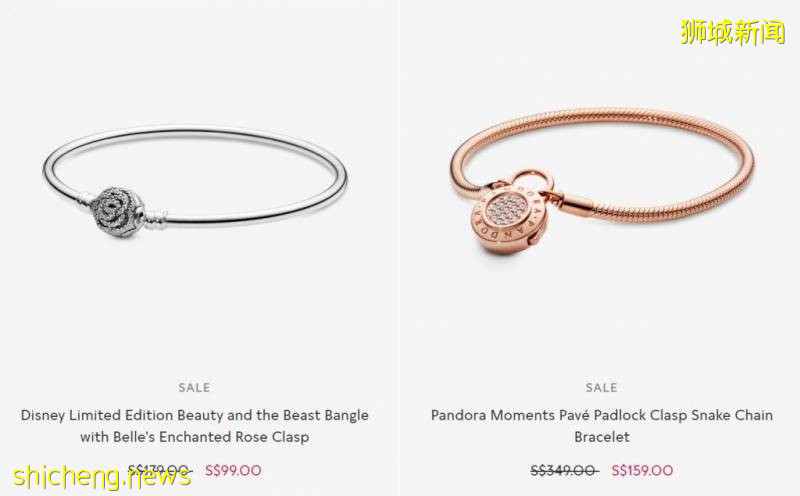Select the S$159.00 sale price
Image resolution: width=800 pixels, height=496 pixels.
click(x=642, y=470)
